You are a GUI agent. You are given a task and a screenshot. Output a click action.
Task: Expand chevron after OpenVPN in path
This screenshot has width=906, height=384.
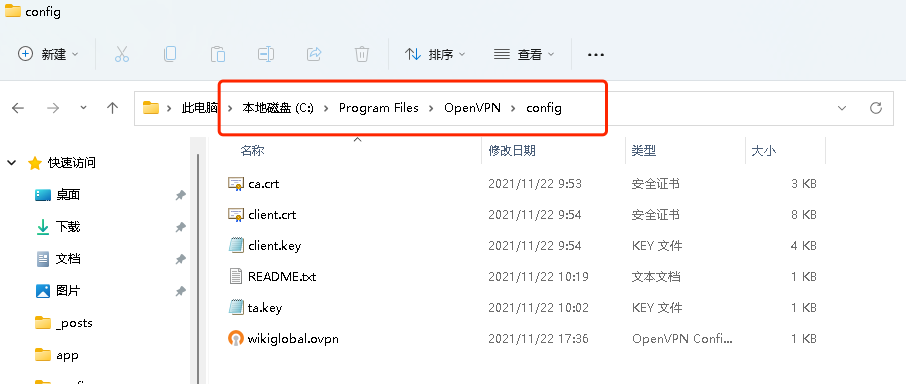(x=513, y=109)
